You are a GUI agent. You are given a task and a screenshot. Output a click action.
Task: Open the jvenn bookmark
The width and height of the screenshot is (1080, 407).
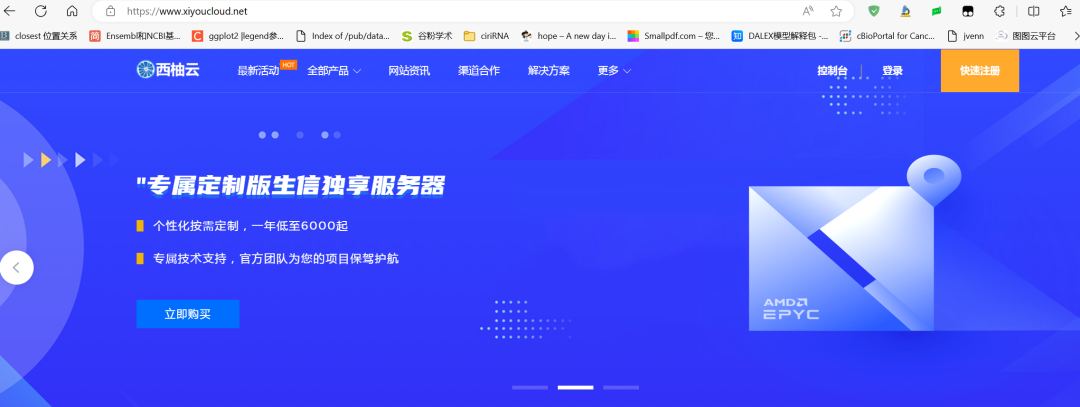[967, 36]
